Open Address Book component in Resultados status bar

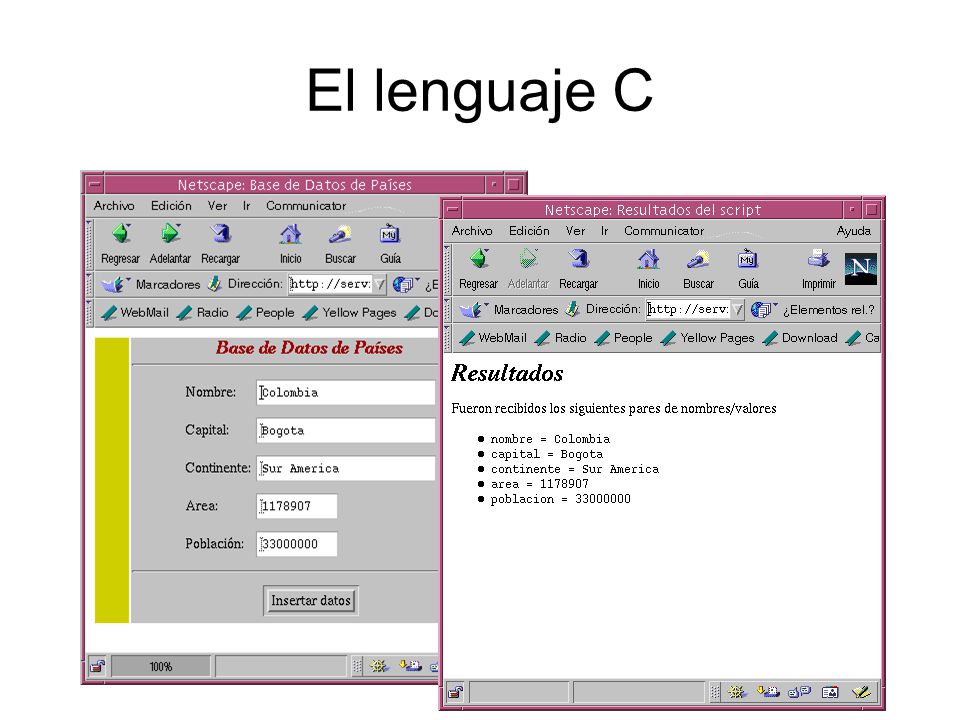(x=830, y=692)
